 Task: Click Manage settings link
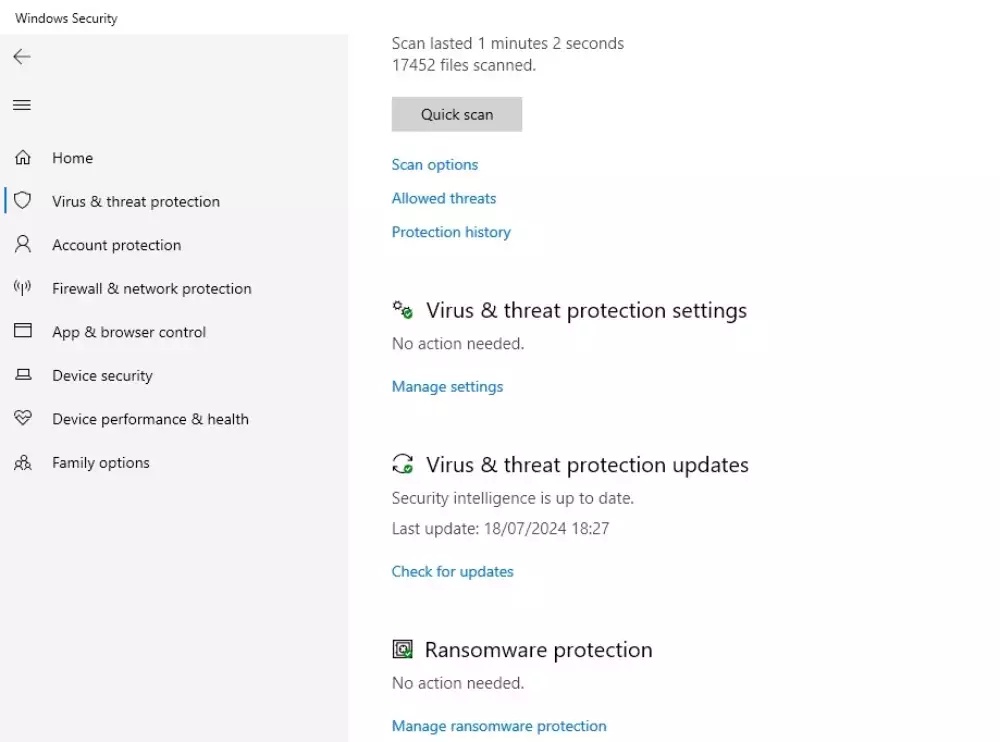pyautogui.click(x=447, y=387)
